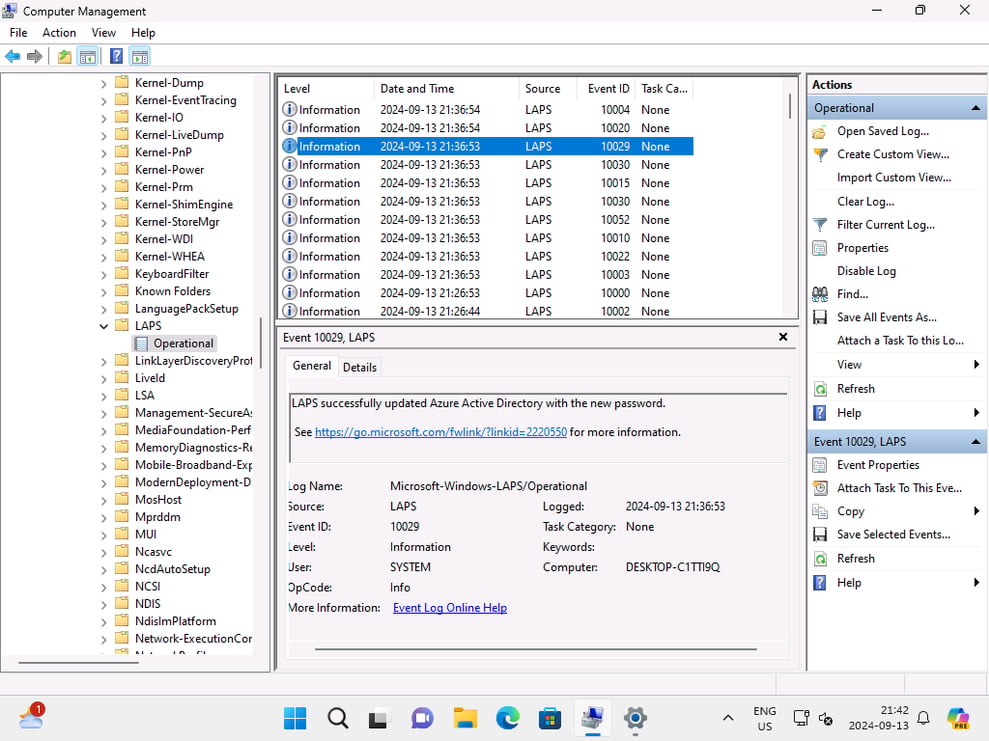The height and width of the screenshot is (741, 989).
Task: Click the Create Custom View funnel icon
Action: click(x=819, y=155)
